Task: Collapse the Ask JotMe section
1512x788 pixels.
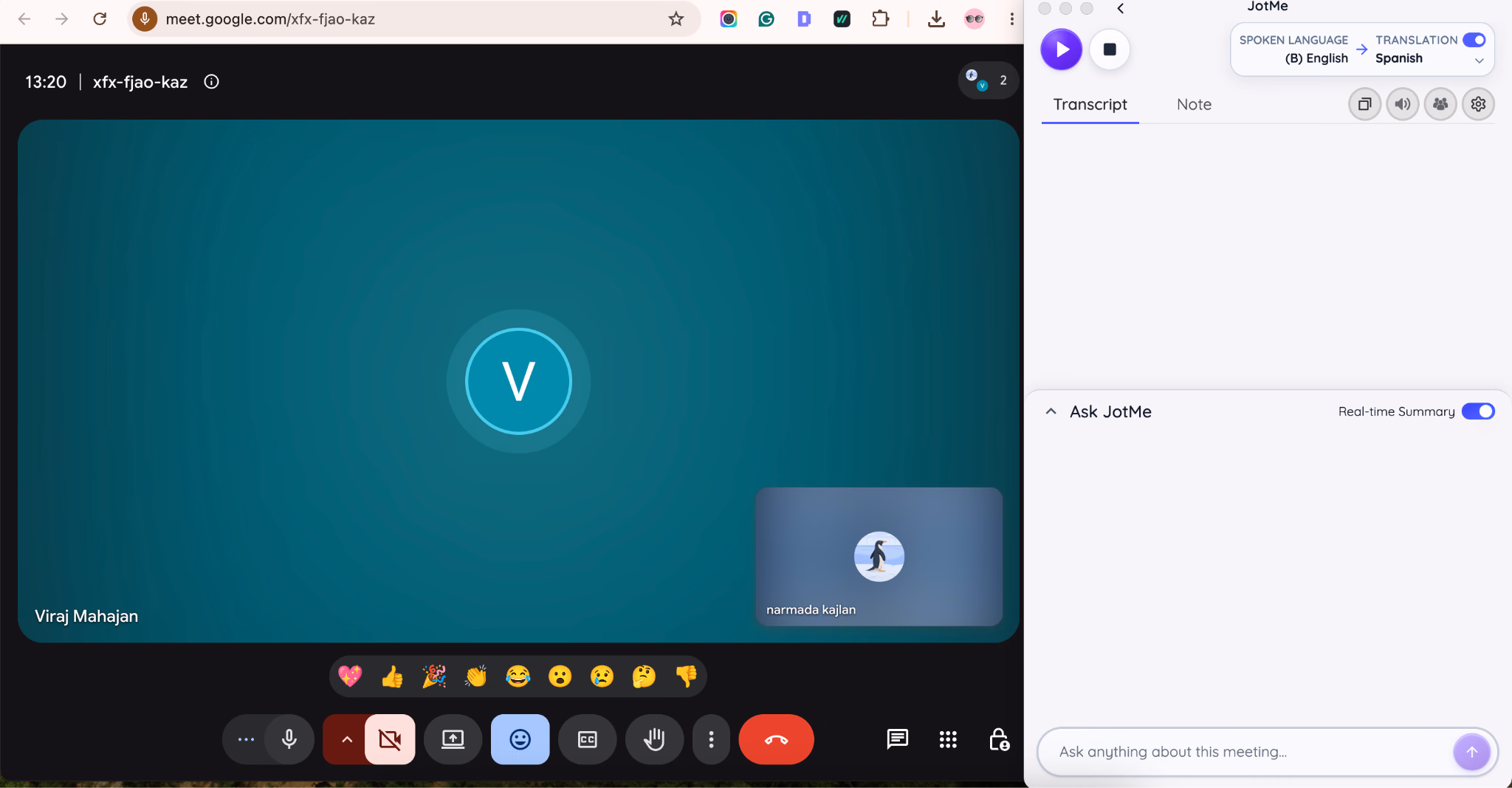Action: click(1051, 411)
